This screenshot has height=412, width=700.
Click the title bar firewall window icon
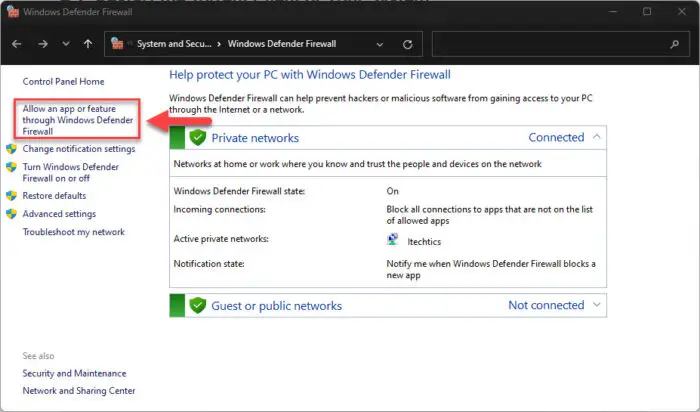[x=13, y=12]
